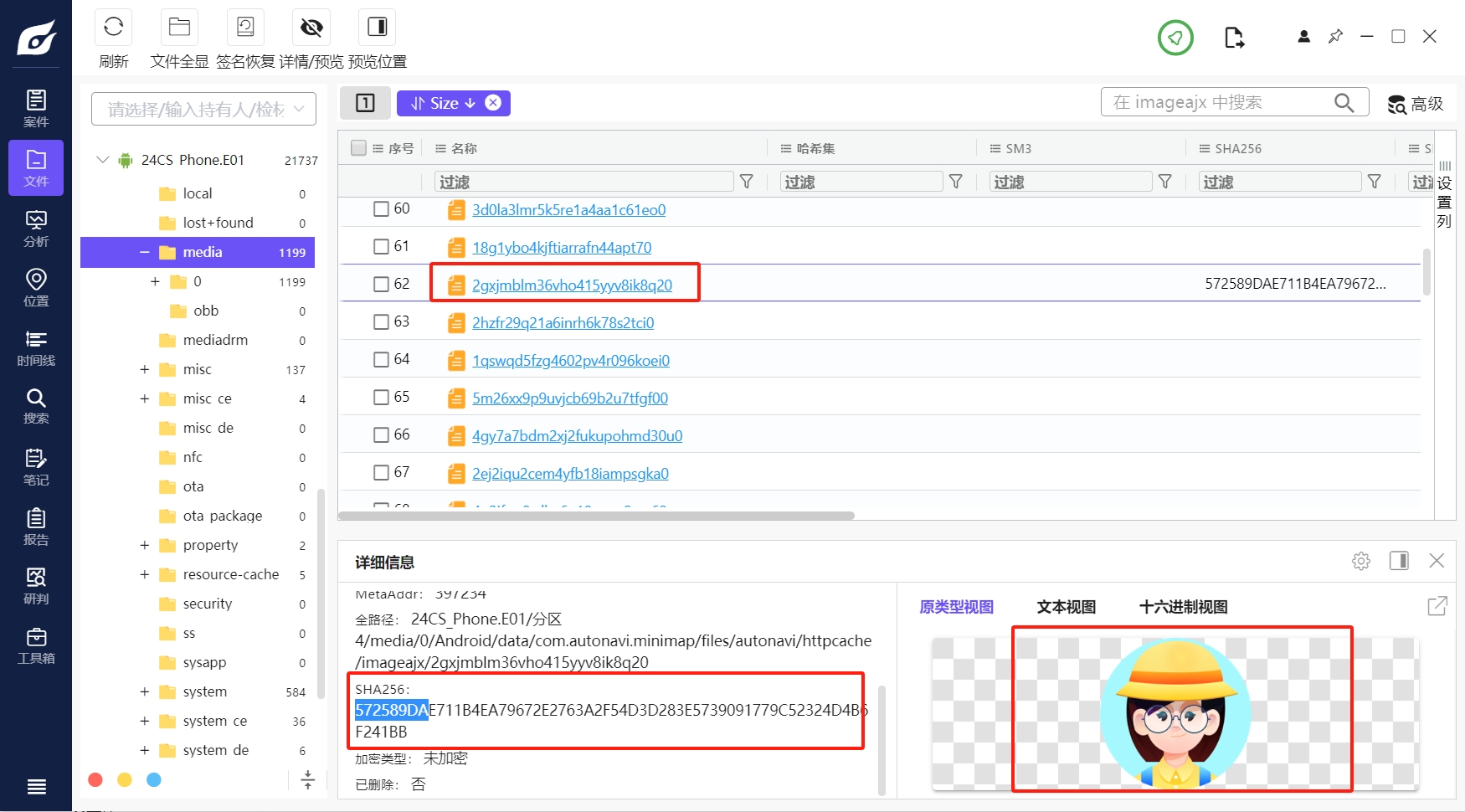Open 搜索 search in sidebar
Screen dimensions: 1465x812
(x=36, y=405)
